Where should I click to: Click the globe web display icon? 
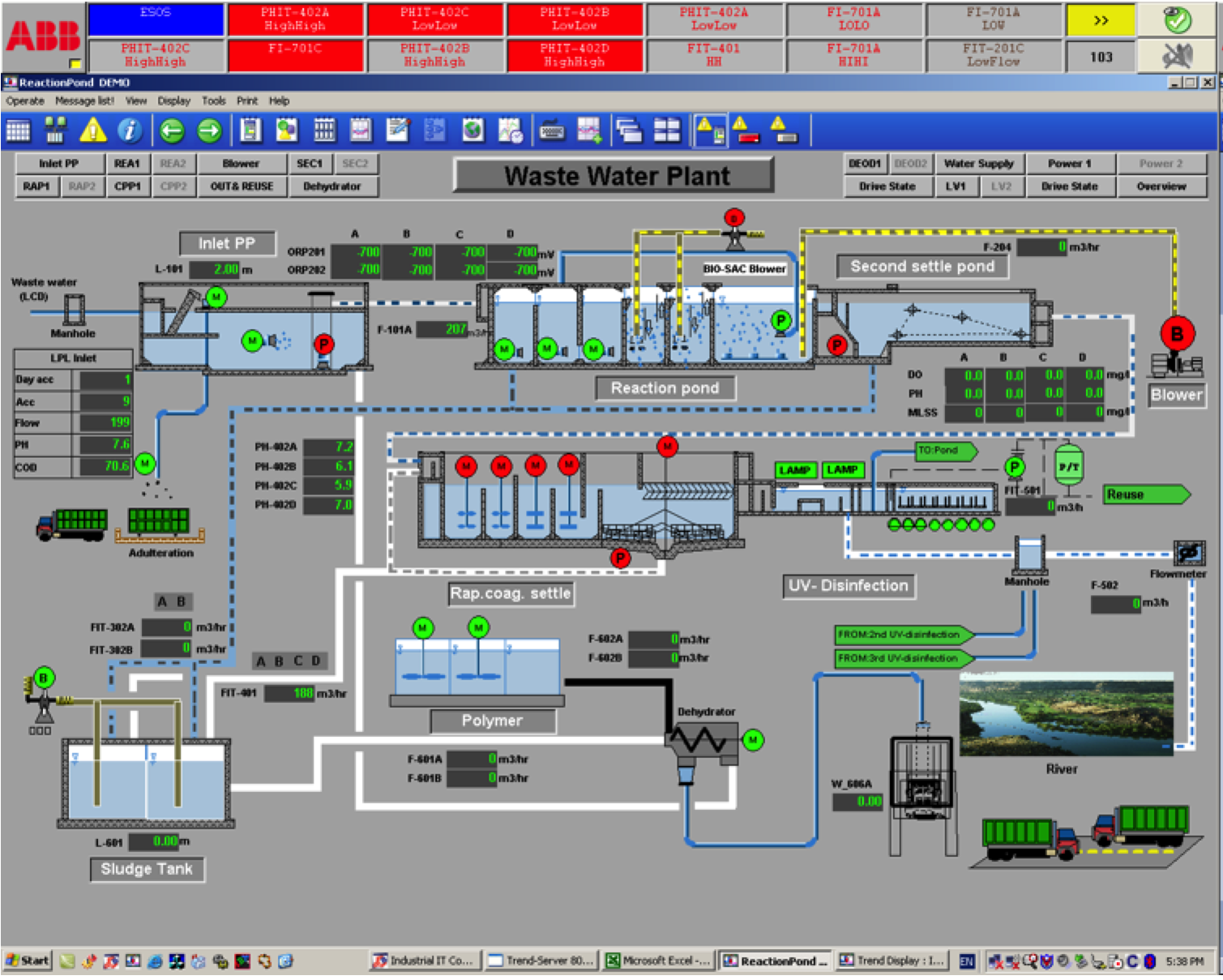(472, 130)
